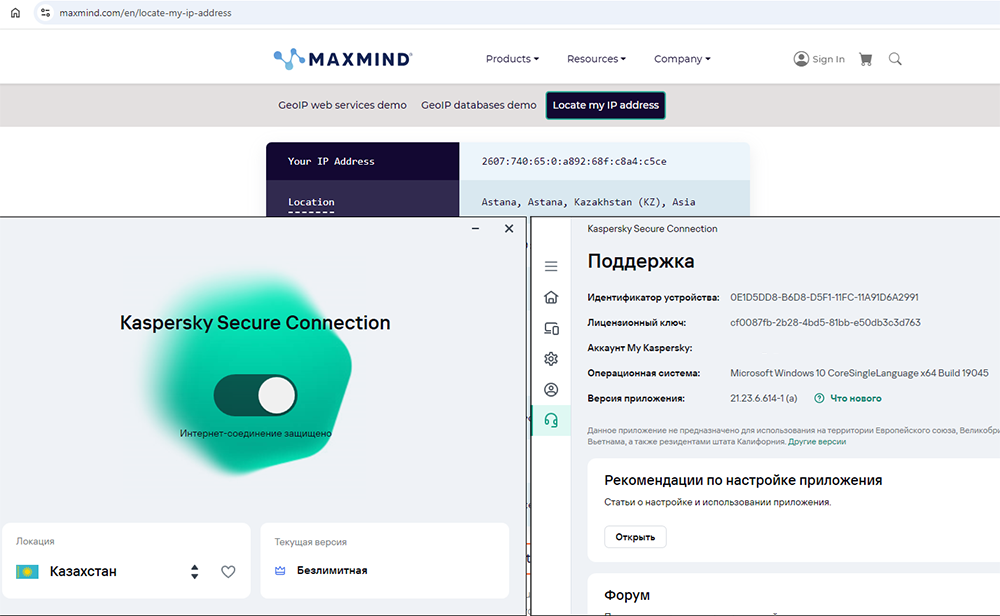
Task: Click the MaxMind logo
Action: coord(343,59)
